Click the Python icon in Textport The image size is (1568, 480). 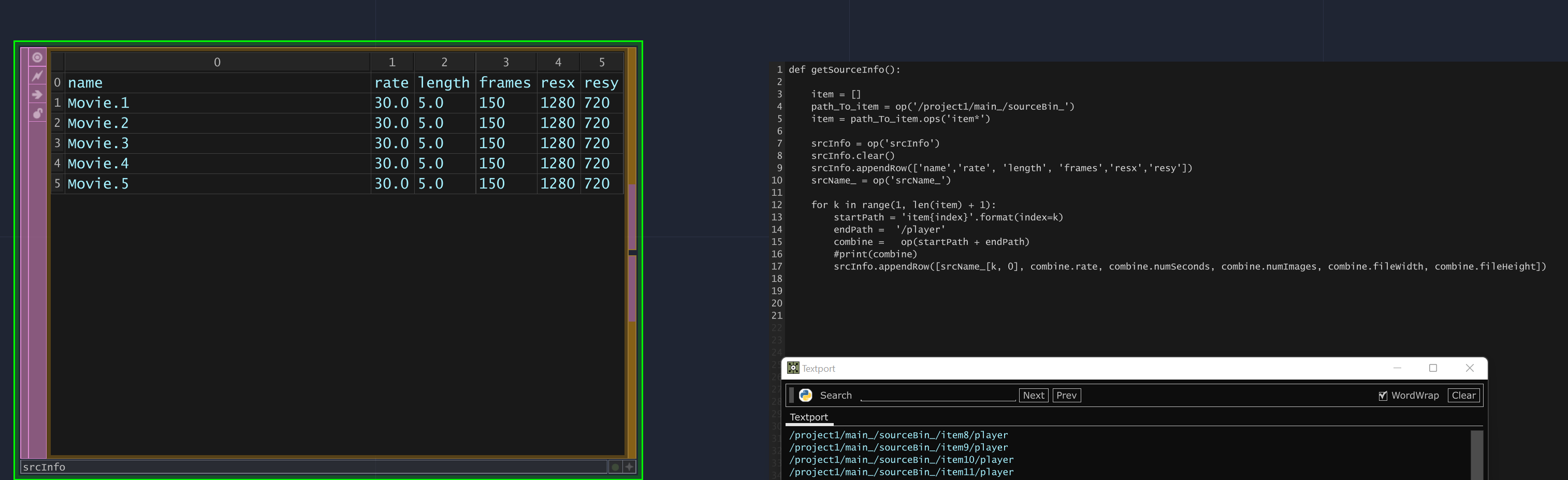pyautogui.click(x=805, y=395)
